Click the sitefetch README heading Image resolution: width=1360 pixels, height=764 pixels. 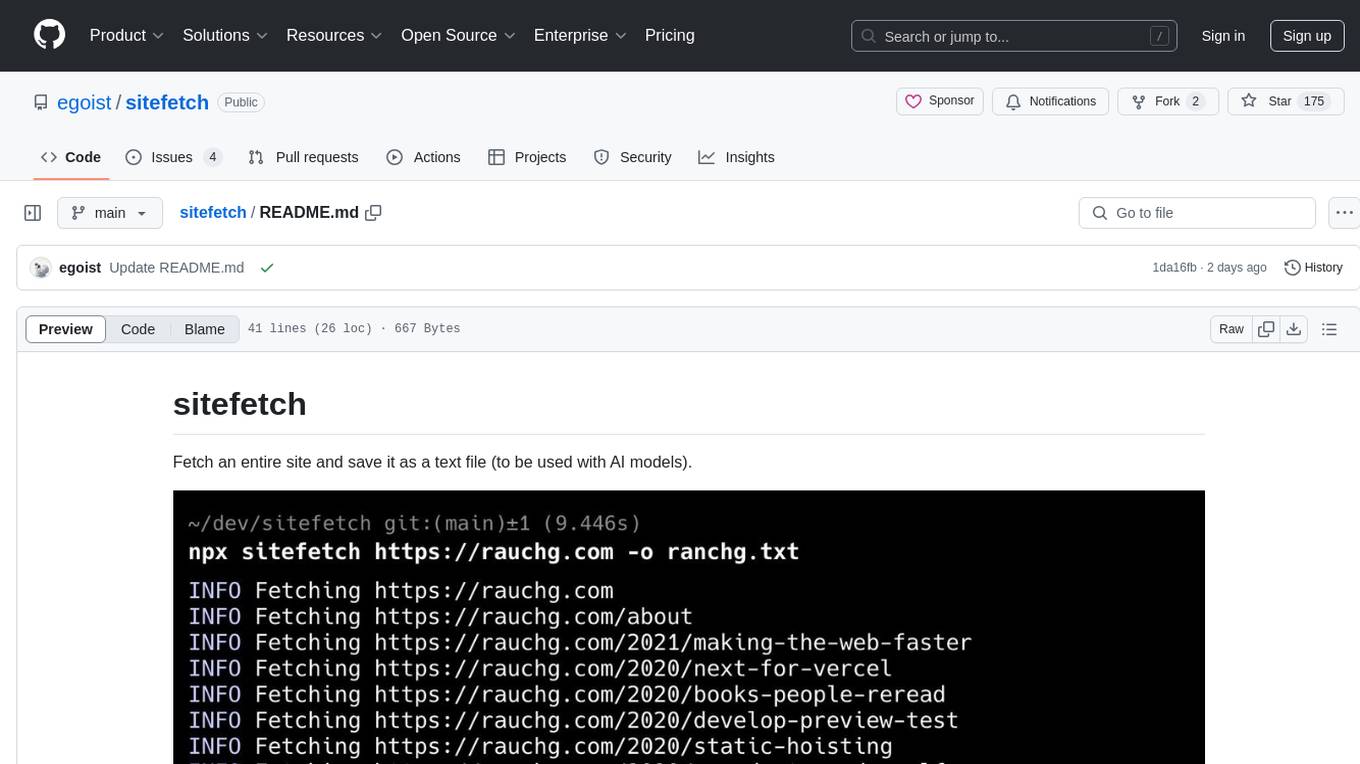240,404
